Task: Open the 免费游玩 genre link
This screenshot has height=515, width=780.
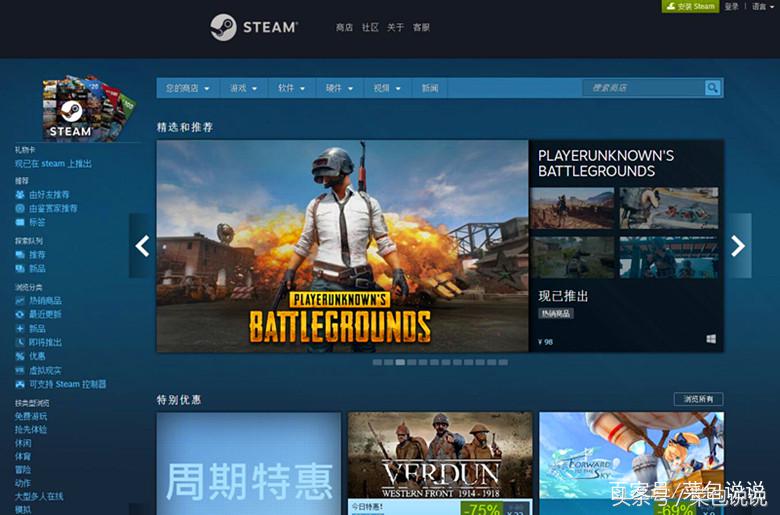Action: pyautogui.click(x=31, y=416)
